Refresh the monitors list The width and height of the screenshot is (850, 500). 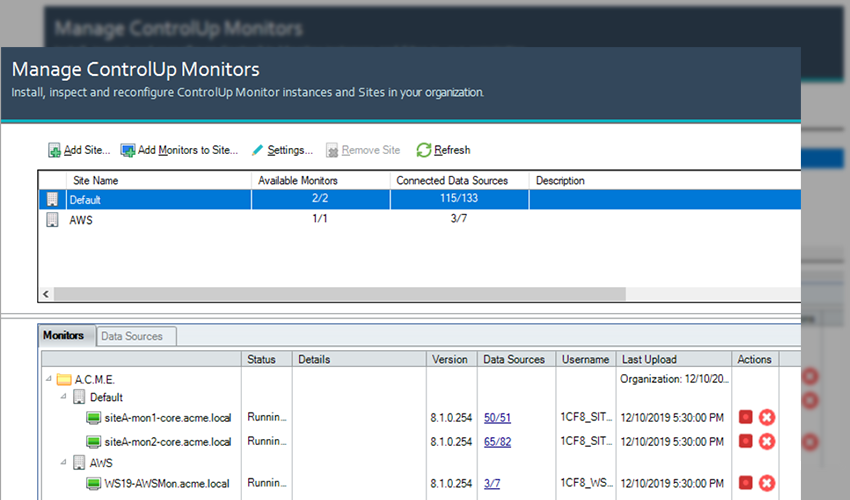(x=443, y=150)
